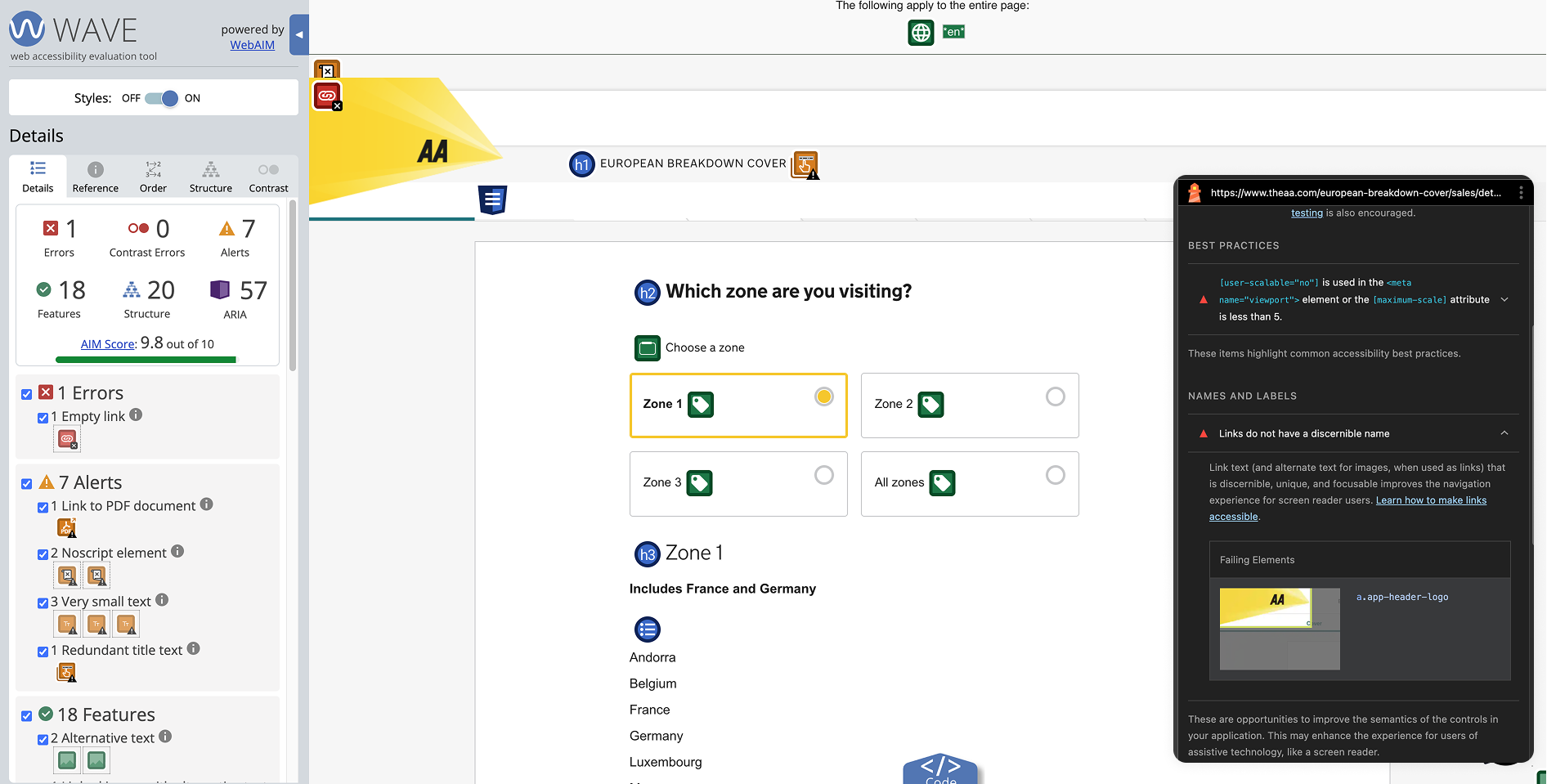
Task: Follow the 'Learn how to make links accessible' link
Action: [1431, 500]
